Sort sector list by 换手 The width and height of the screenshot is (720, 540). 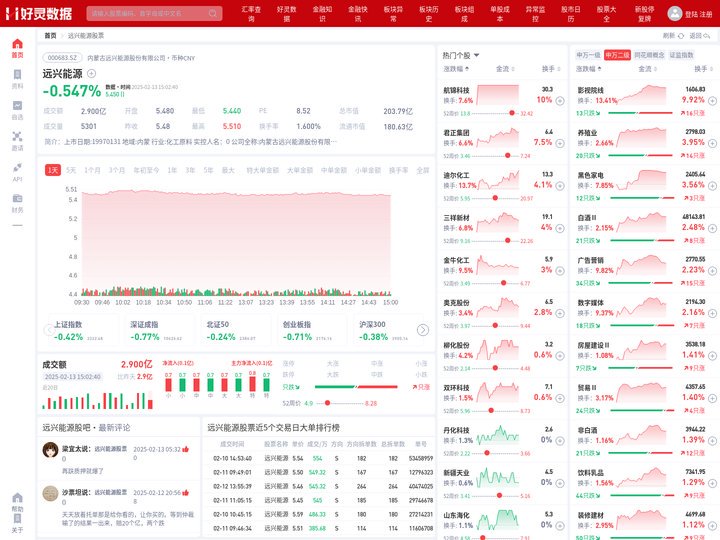pyautogui.click(x=703, y=69)
